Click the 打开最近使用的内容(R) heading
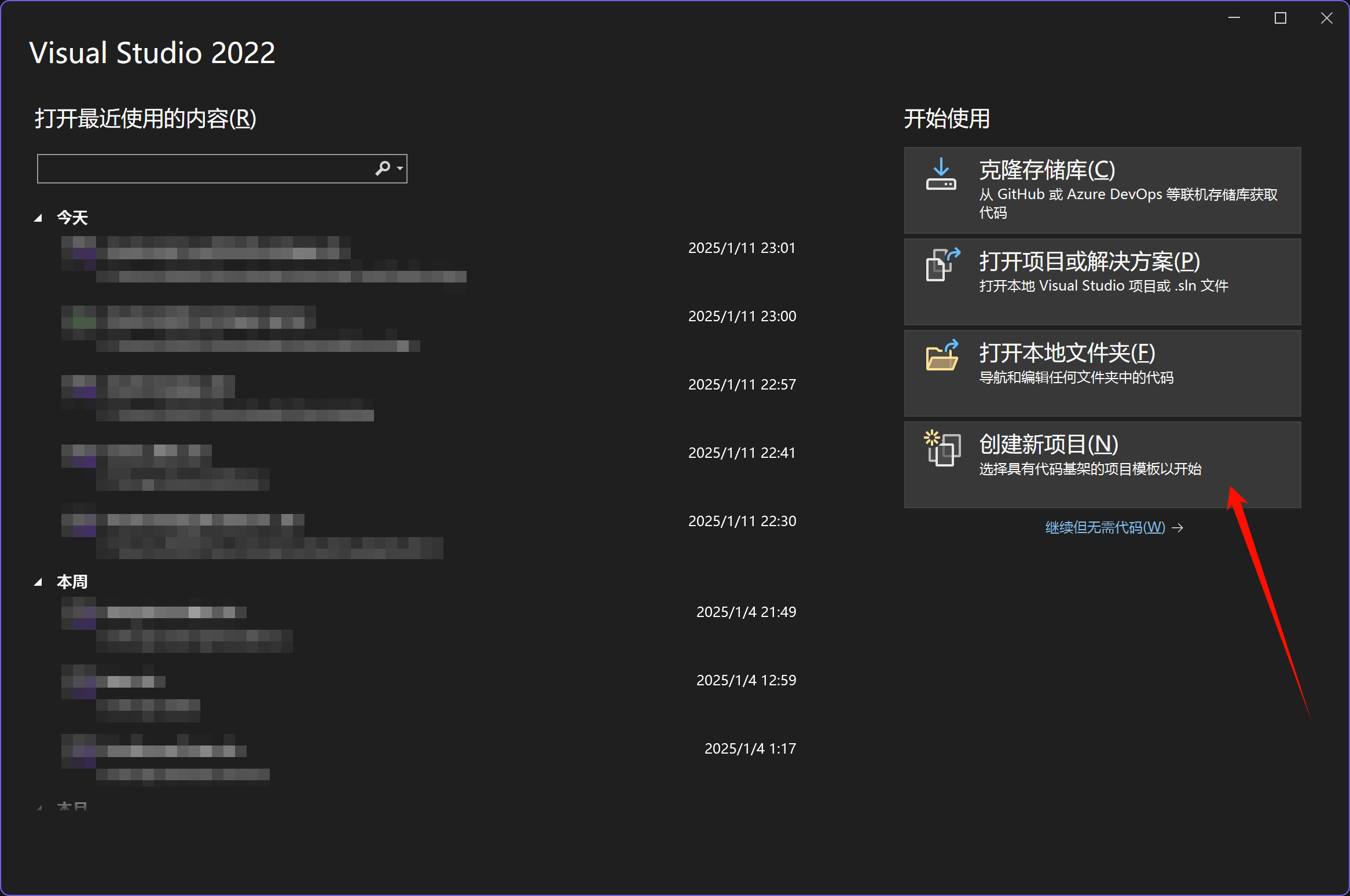 click(x=145, y=119)
